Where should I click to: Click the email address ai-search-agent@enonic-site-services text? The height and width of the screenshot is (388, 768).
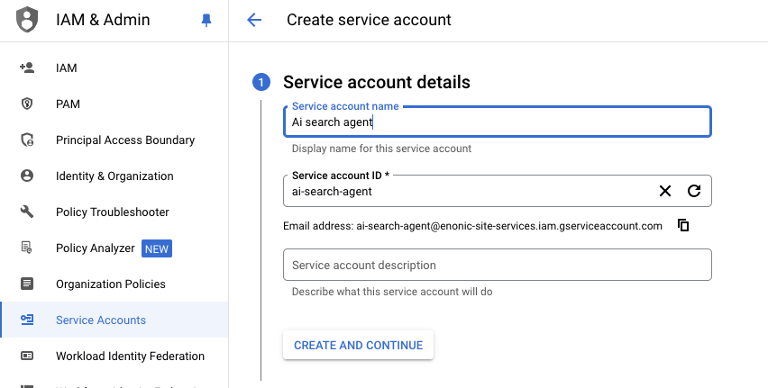(x=509, y=226)
